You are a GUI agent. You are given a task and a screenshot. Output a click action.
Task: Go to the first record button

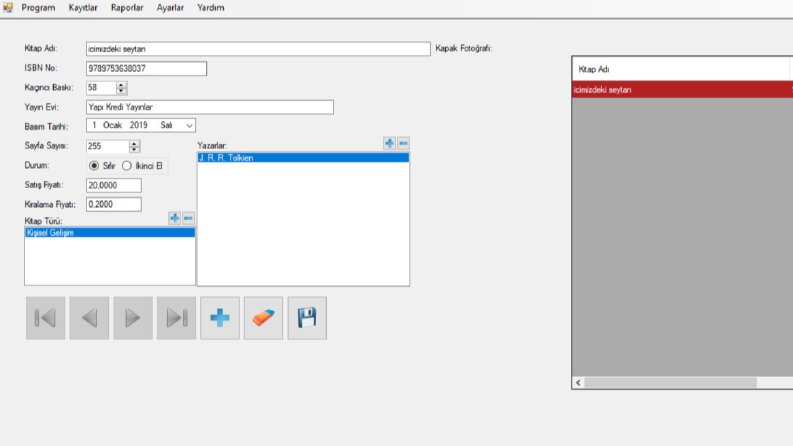click(46, 318)
